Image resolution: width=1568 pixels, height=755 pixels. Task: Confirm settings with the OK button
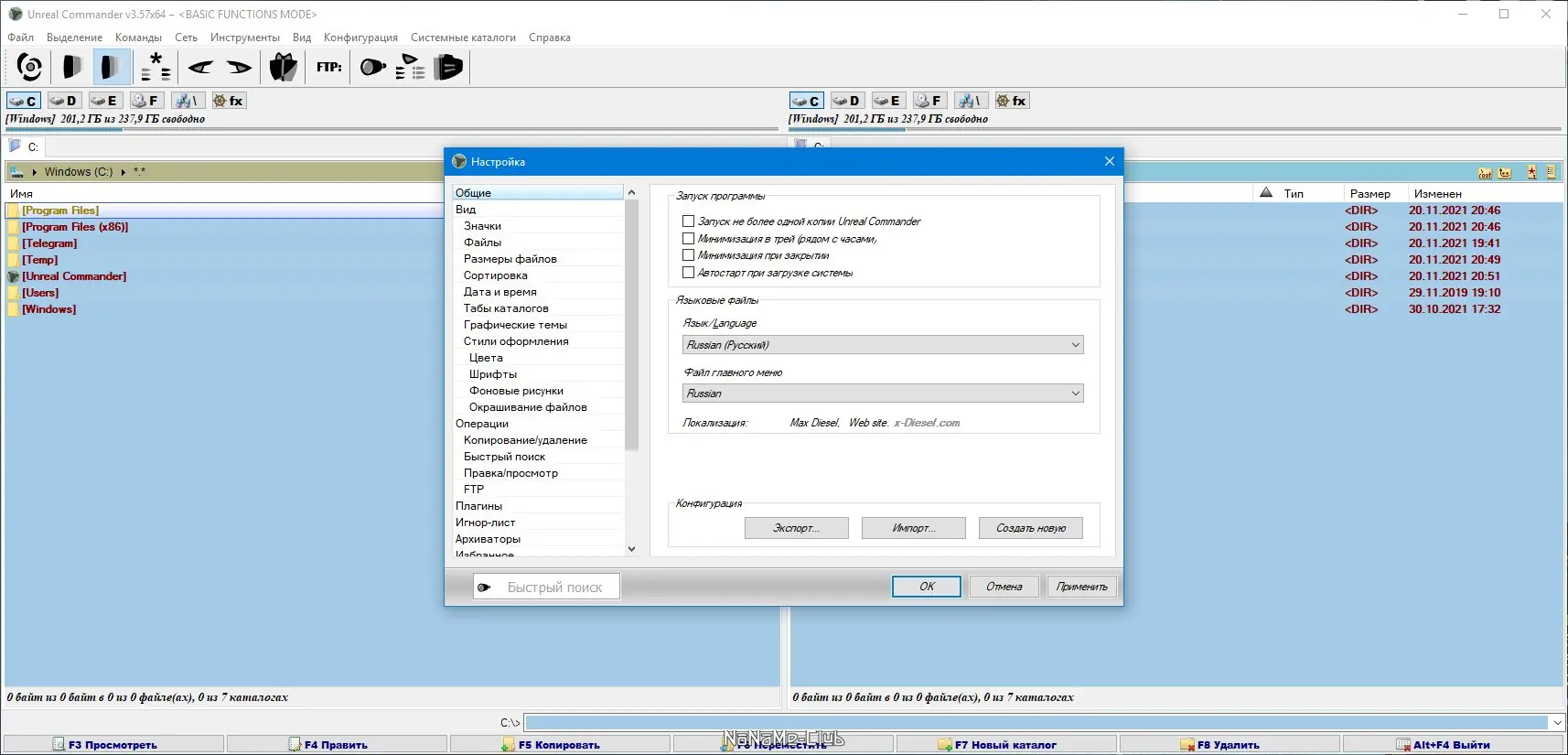pos(927,587)
